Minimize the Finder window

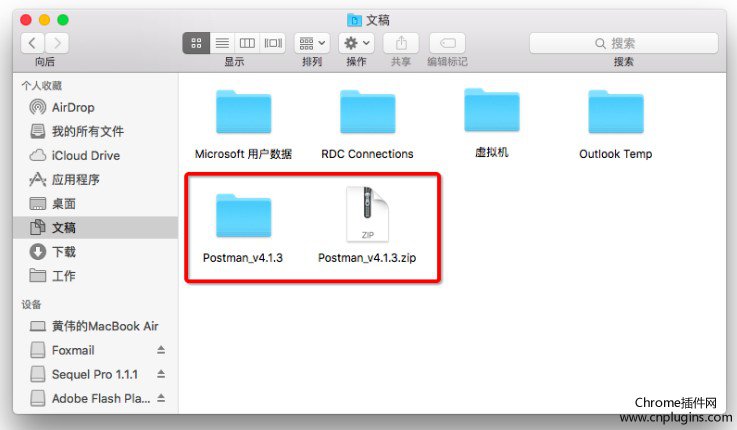(x=44, y=20)
